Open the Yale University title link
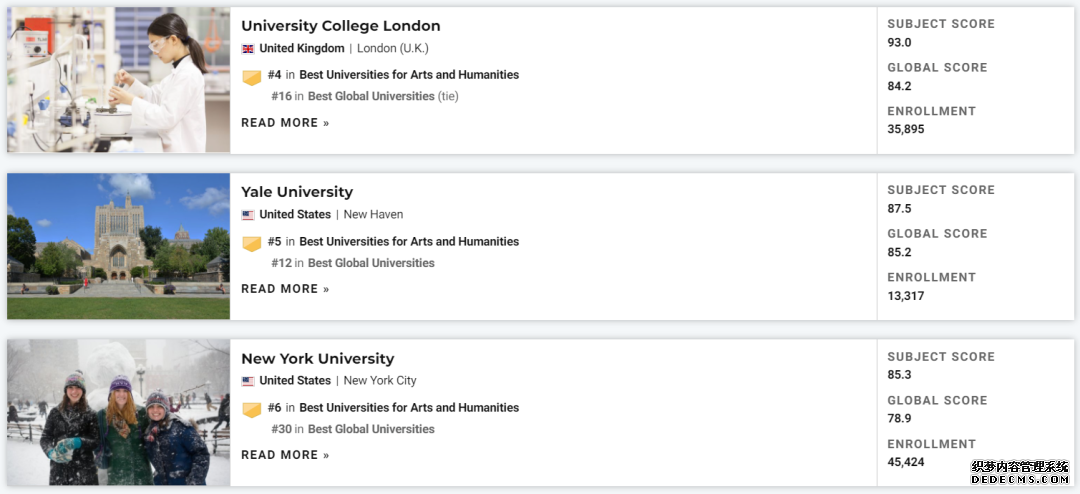Viewport: 1080px width, 494px height. [297, 192]
